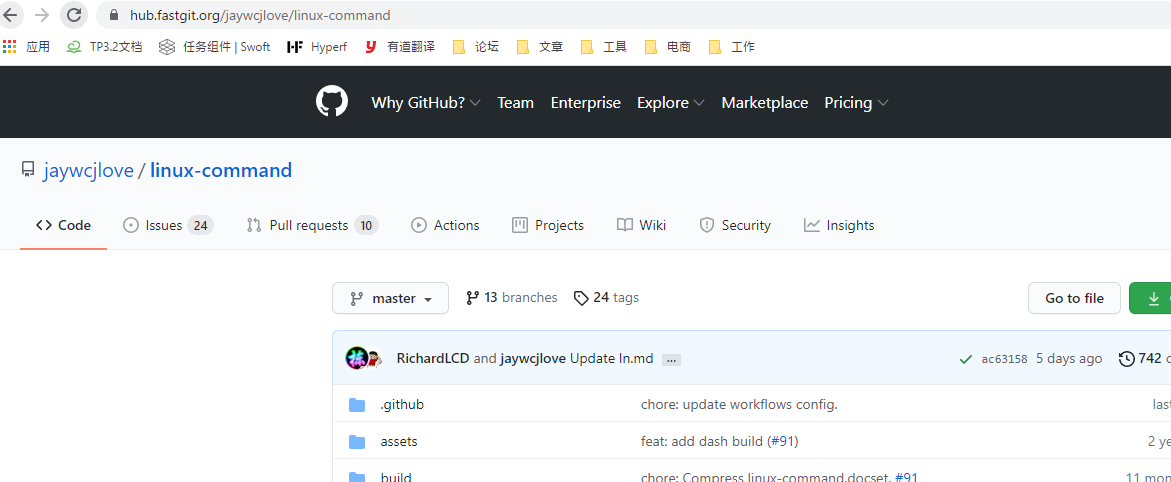
Task: Open the Team menu item
Action: (x=515, y=102)
